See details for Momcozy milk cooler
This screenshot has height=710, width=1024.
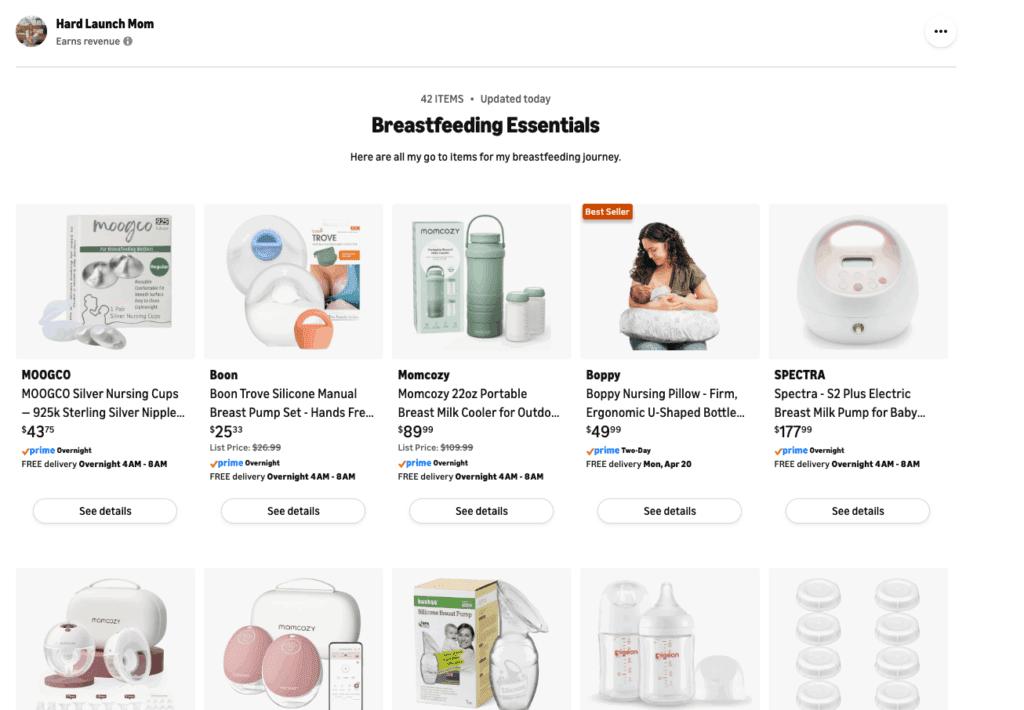(x=481, y=511)
